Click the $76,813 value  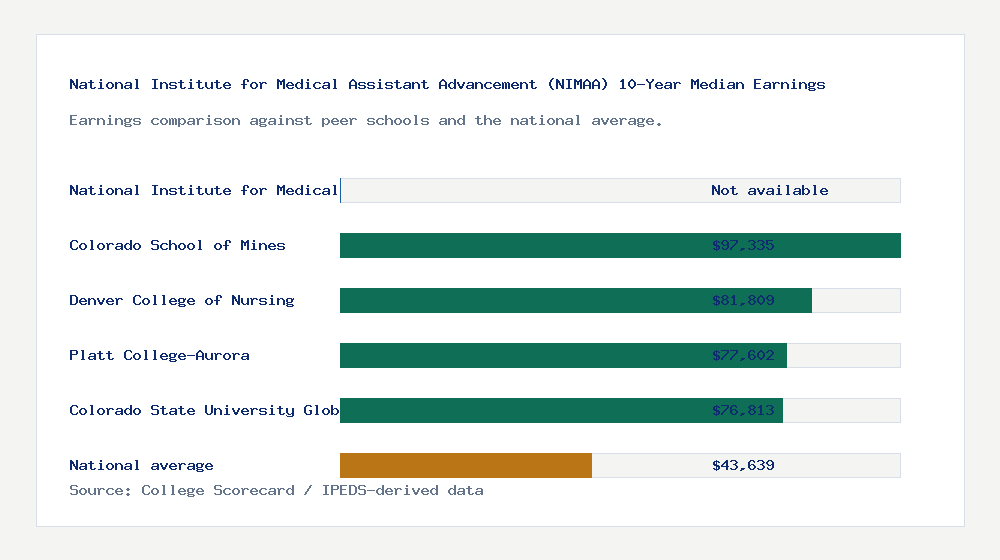click(x=743, y=410)
